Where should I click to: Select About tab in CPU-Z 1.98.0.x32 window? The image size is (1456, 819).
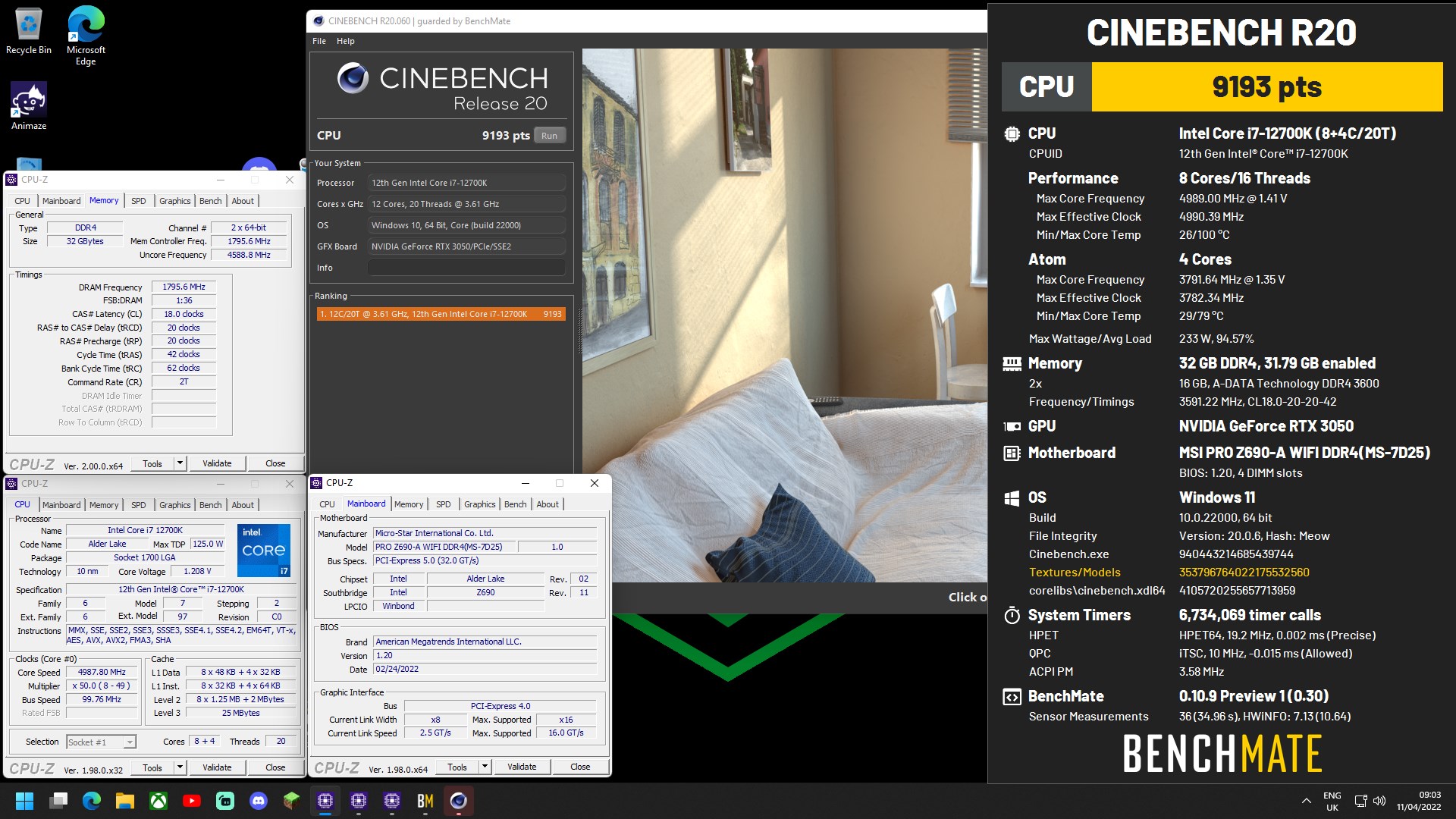tap(243, 505)
